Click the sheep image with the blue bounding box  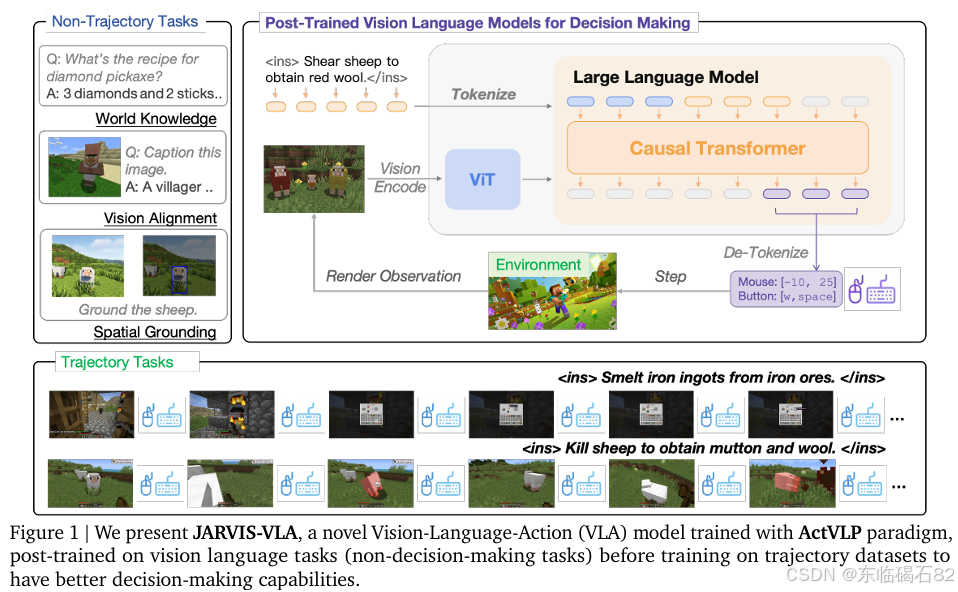click(x=179, y=266)
